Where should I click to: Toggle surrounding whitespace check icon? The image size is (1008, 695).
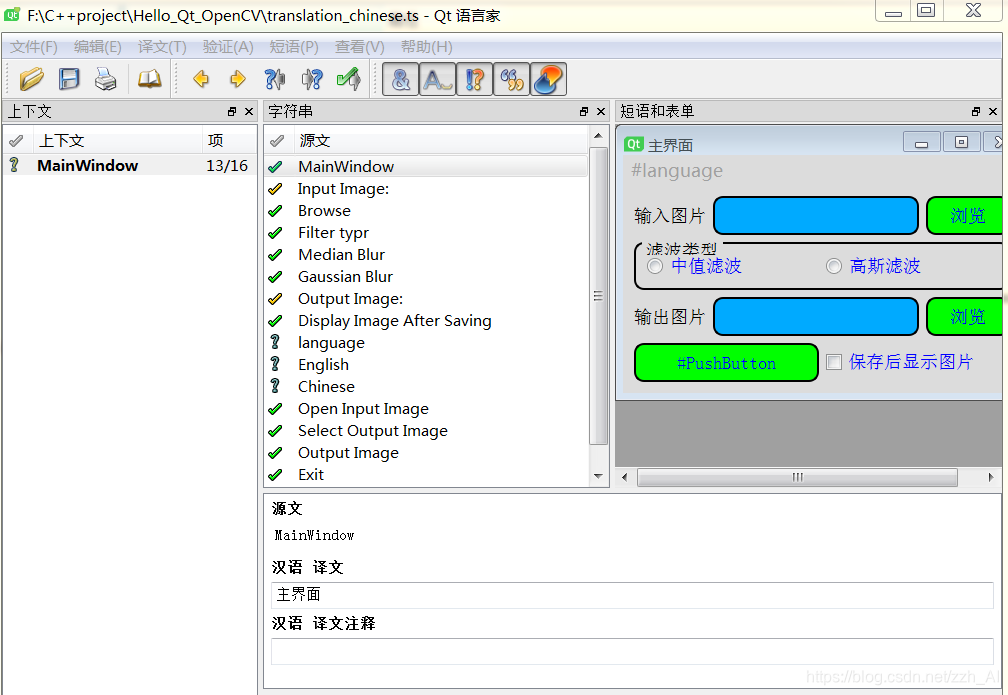(437, 79)
